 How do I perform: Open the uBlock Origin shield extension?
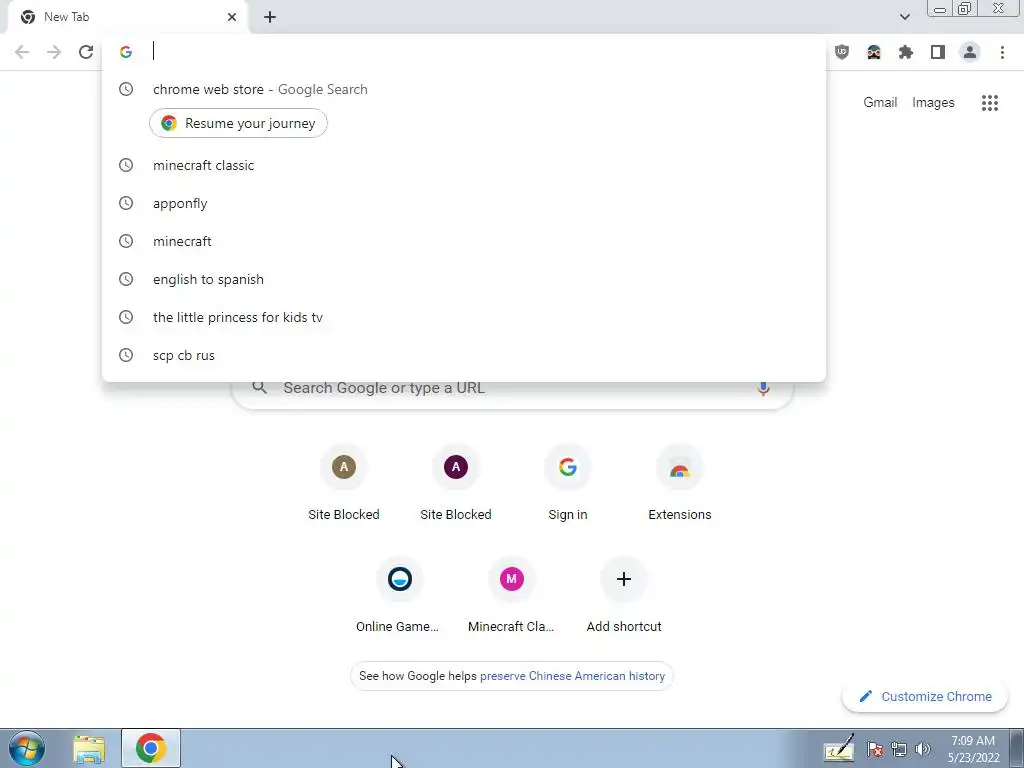coord(842,52)
